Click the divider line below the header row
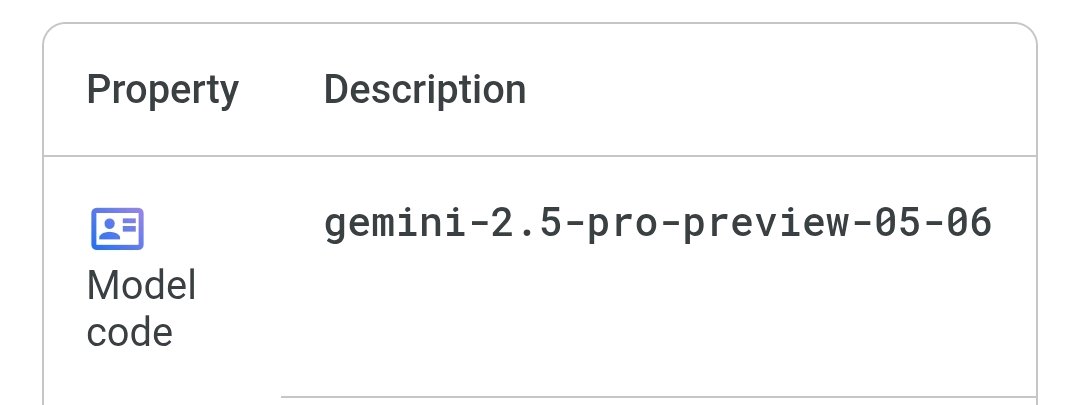This screenshot has height=405, width=1080. click(x=540, y=156)
